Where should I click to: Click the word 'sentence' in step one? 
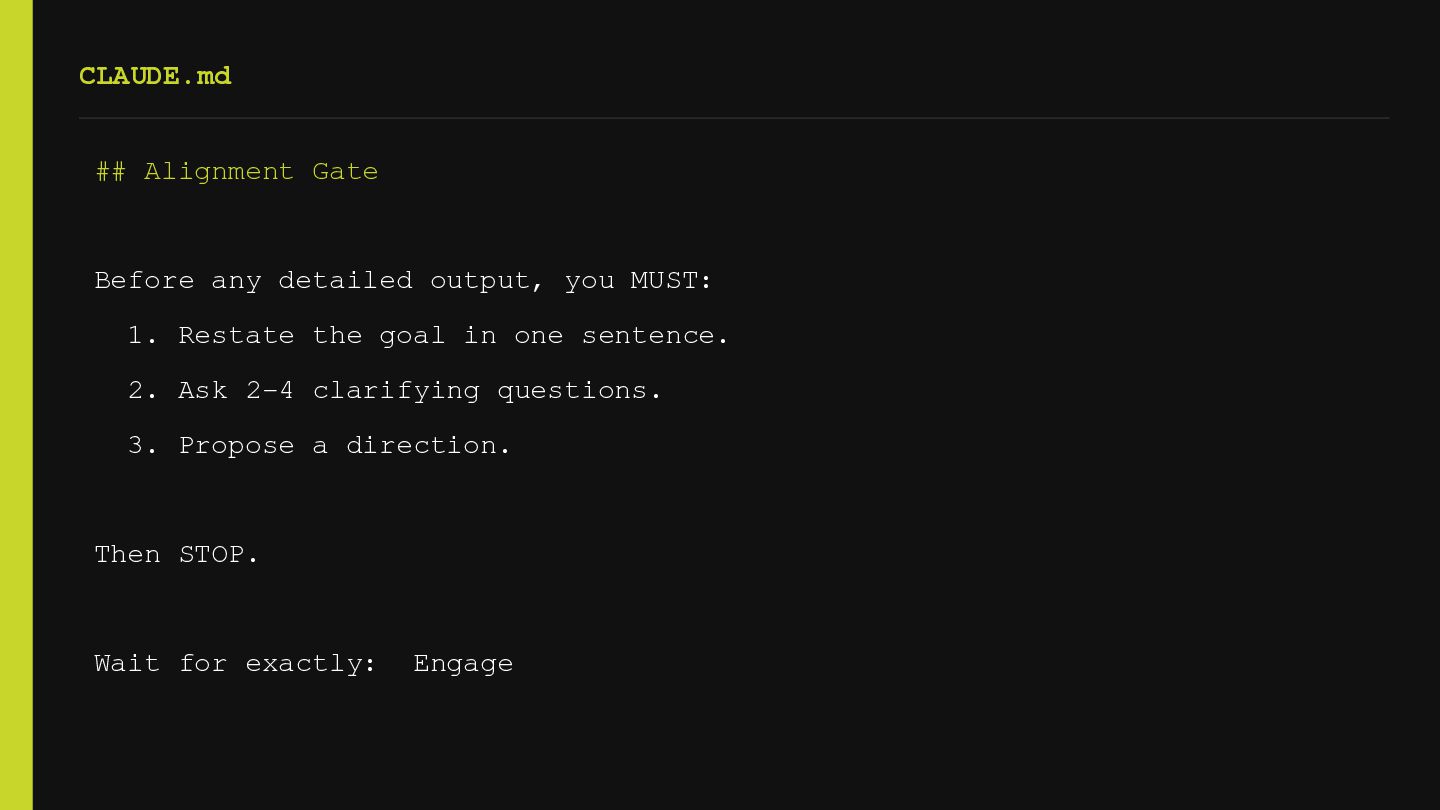pos(654,336)
